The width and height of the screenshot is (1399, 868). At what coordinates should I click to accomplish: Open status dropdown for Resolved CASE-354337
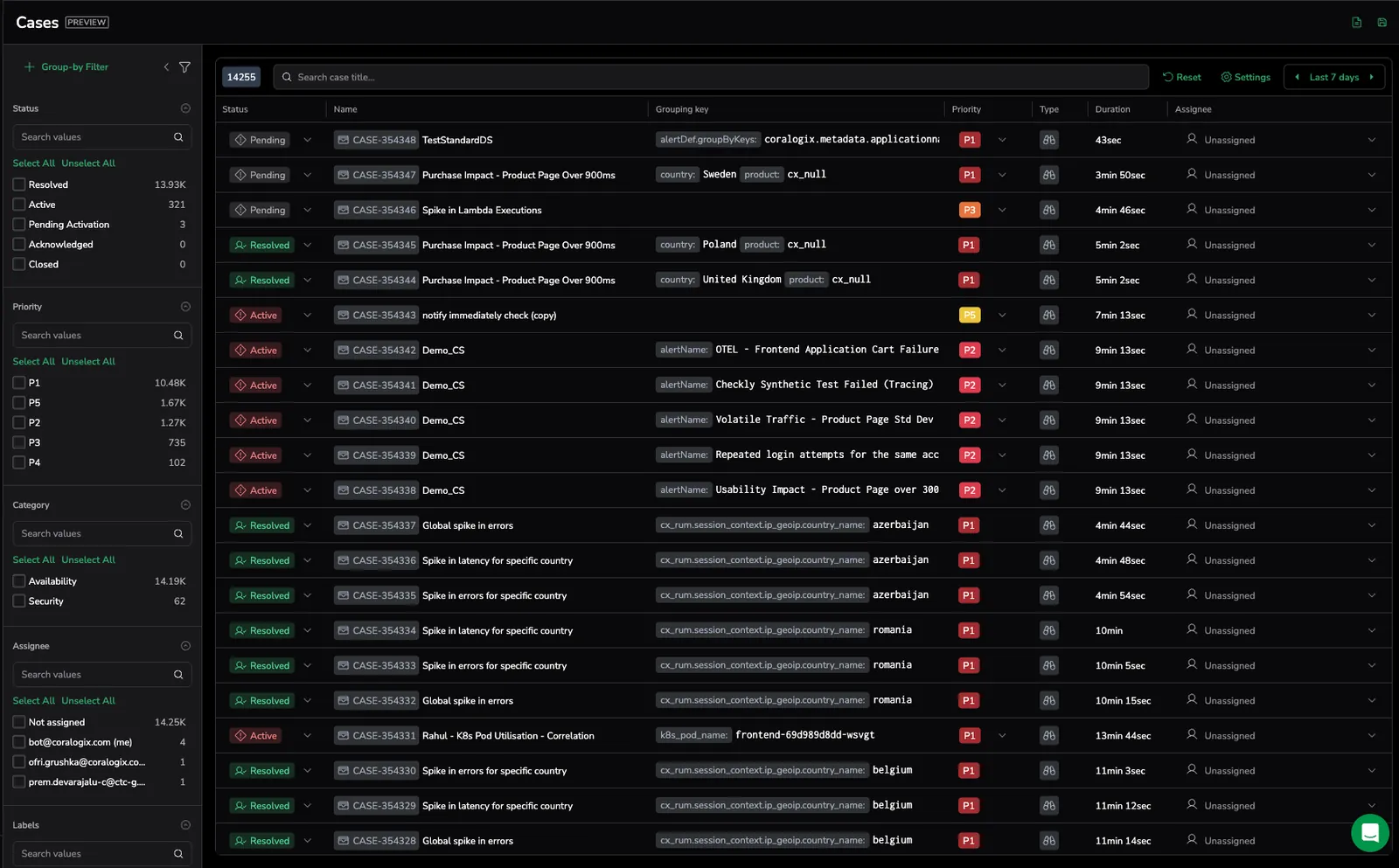307,525
